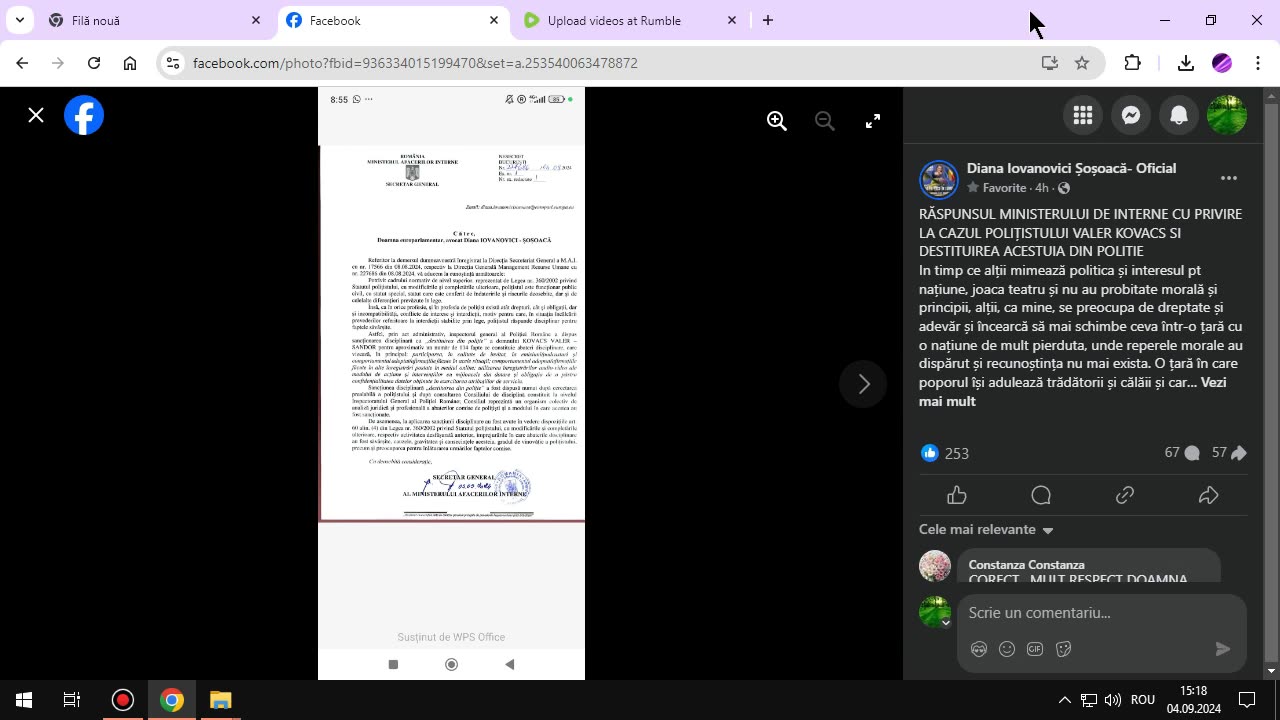Open 'Cele mai relevante' comment sorting dropdown

986,530
